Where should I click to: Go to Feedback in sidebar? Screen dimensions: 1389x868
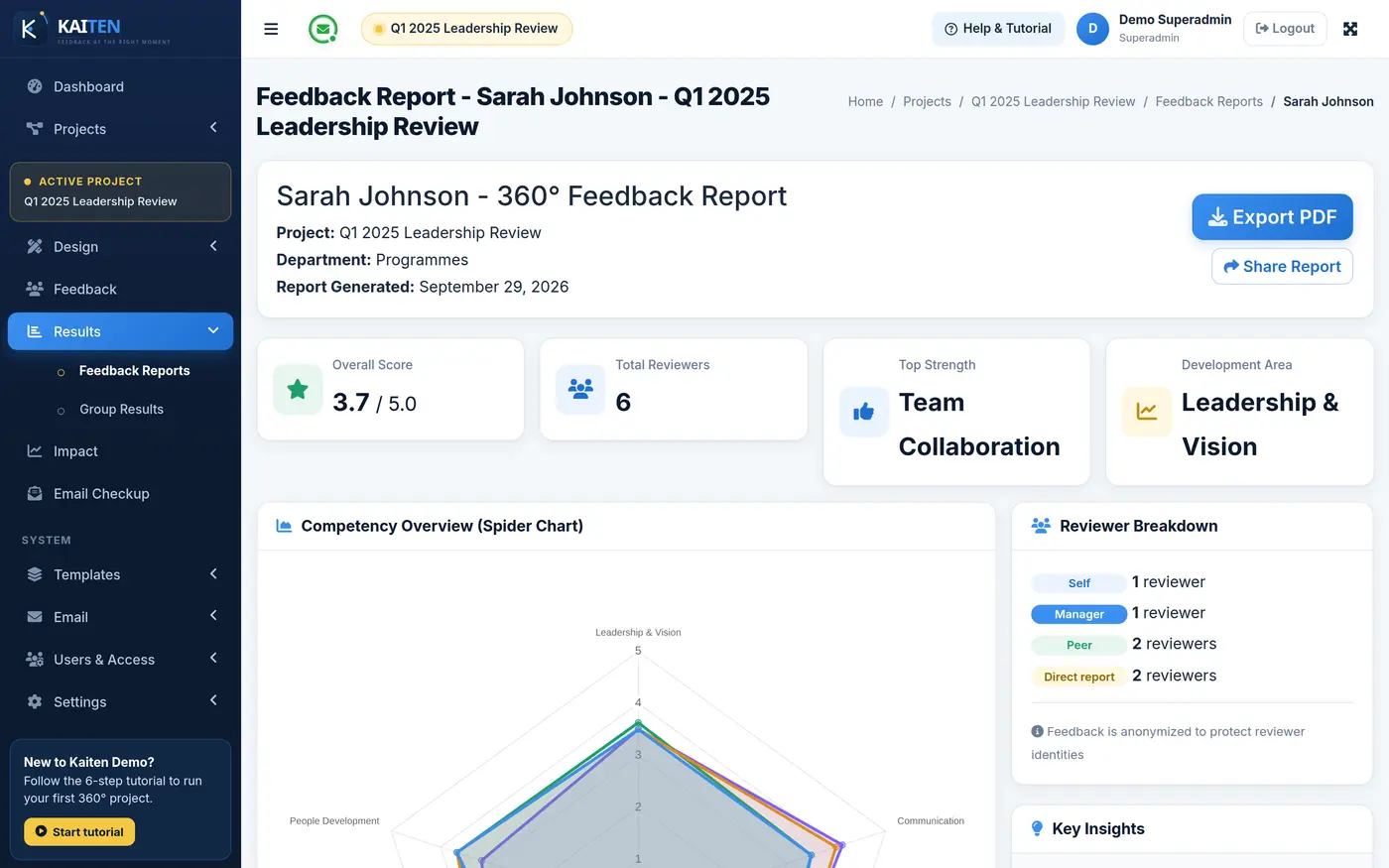tap(120, 290)
